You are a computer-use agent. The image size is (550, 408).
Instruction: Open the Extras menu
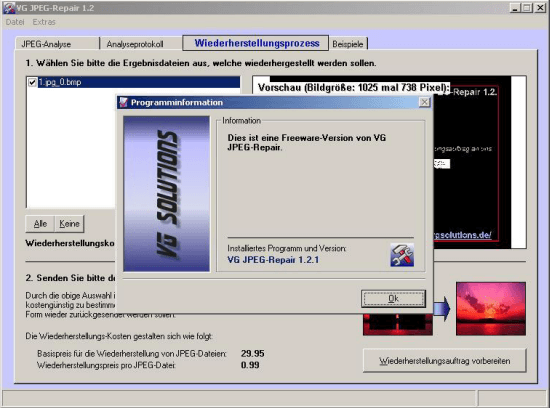(44, 22)
